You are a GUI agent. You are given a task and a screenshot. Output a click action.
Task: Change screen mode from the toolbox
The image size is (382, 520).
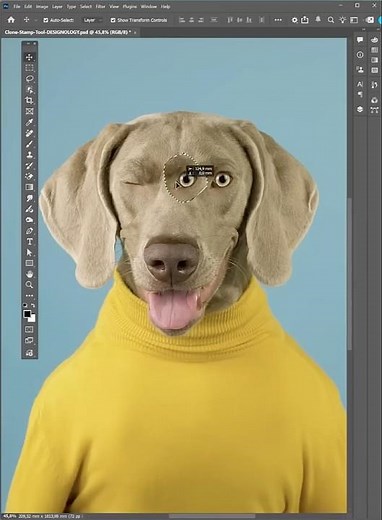tap(29, 340)
